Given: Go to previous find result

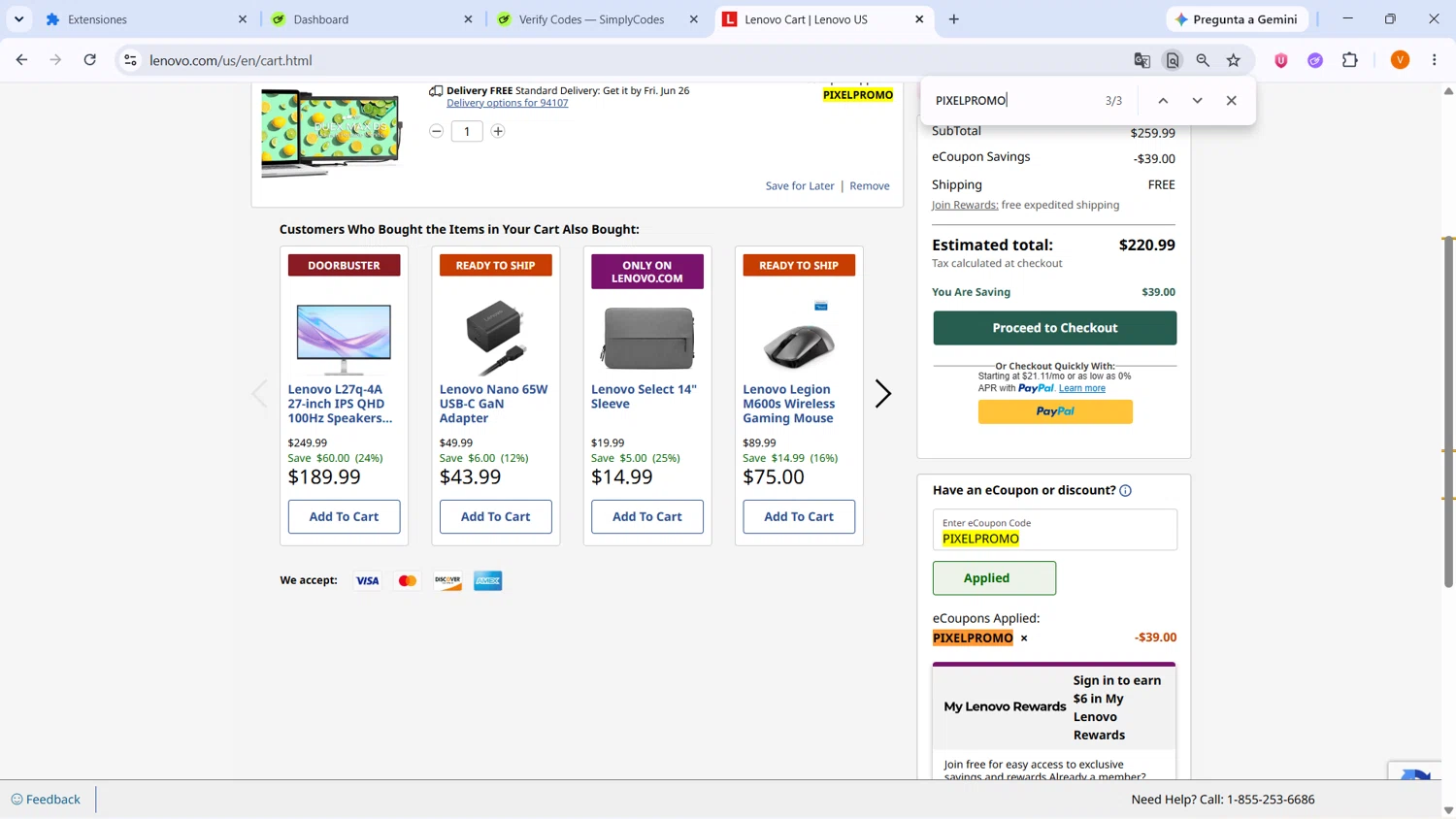Looking at the screenshot, I should point(1163,101).
